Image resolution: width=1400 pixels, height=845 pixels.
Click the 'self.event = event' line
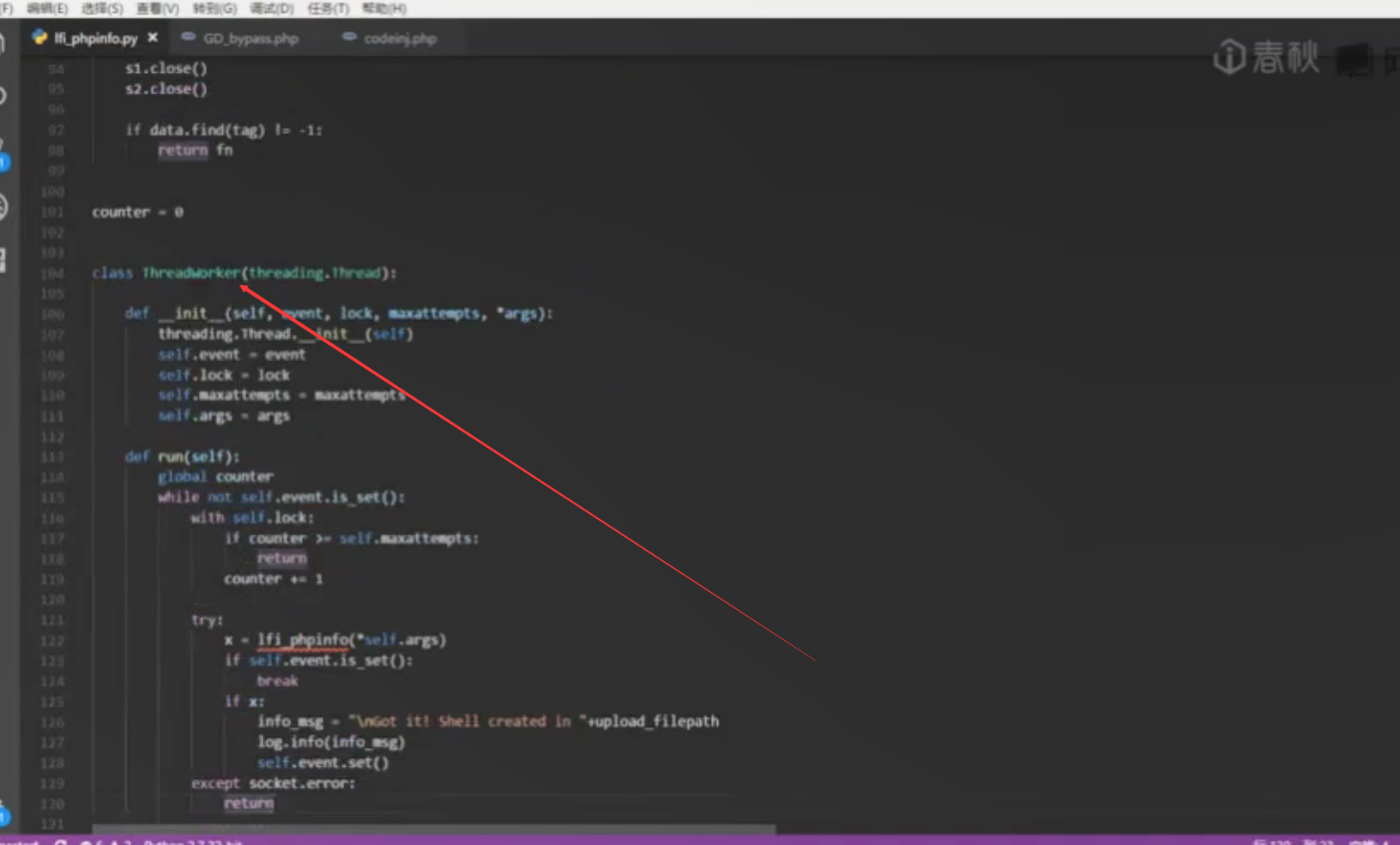(x=231, y=354)
